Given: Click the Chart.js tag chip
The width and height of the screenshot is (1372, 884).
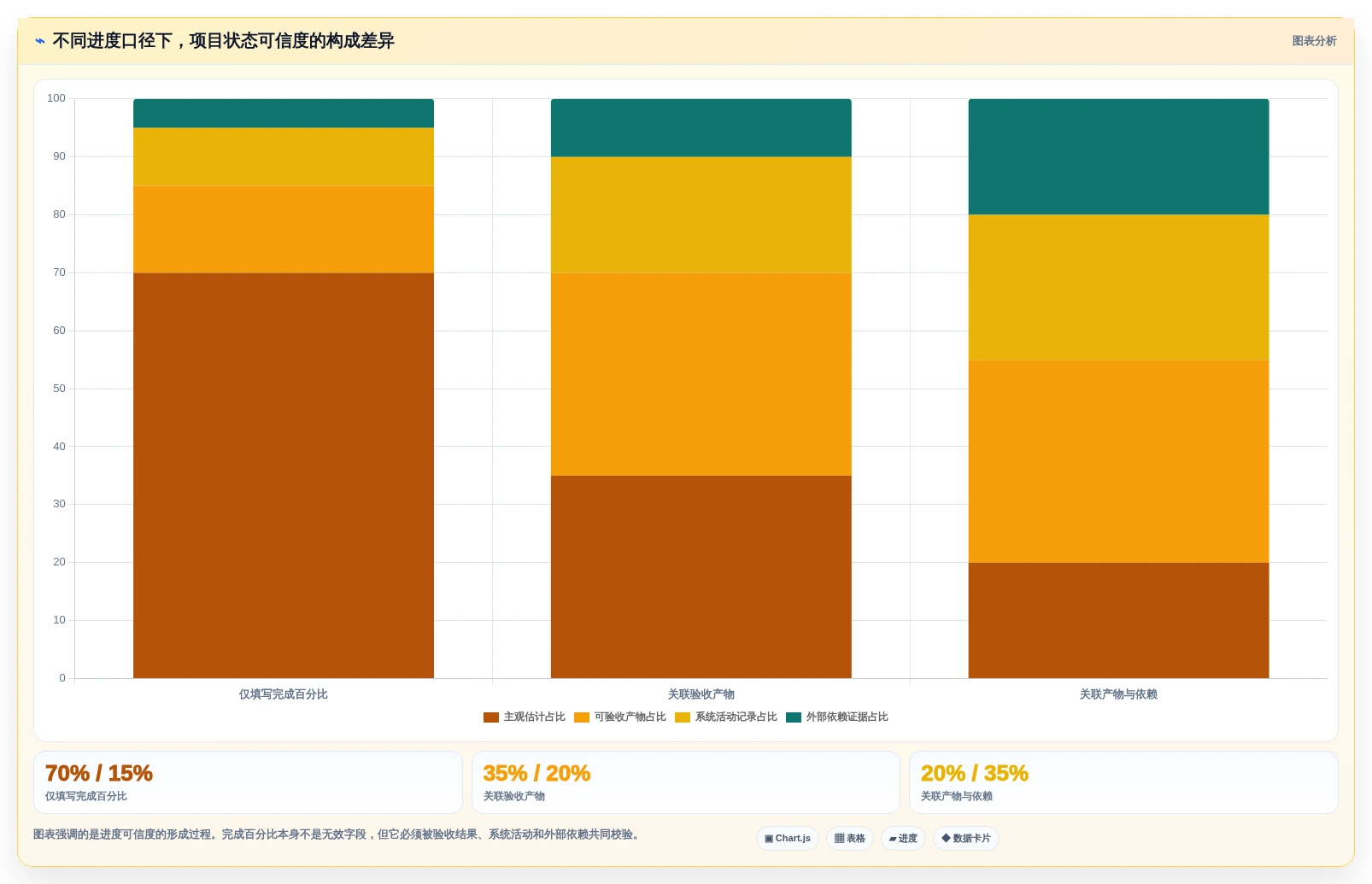Looking at the screenshot, I should [x=788, y=839].
